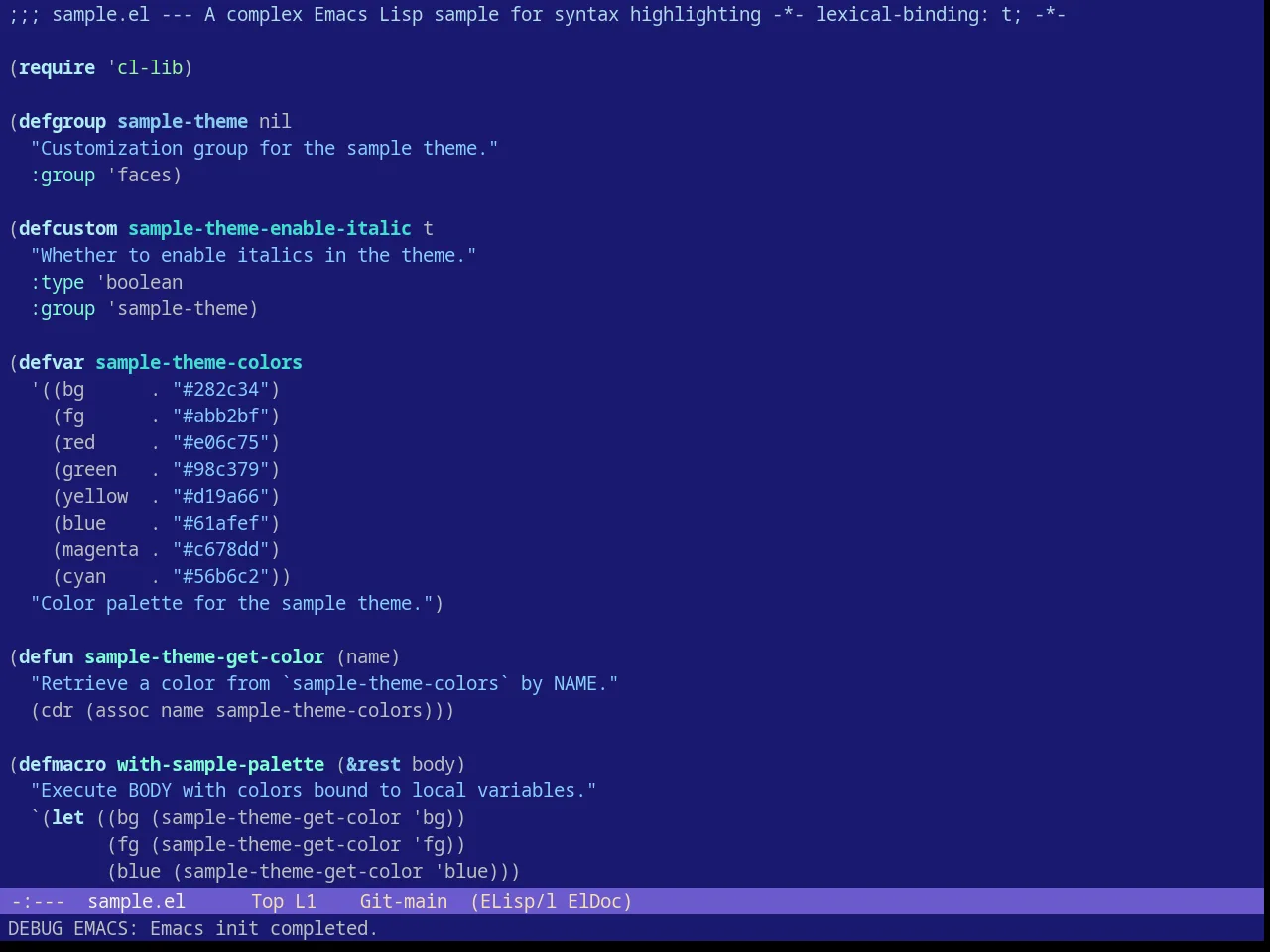Click 'sample-theme symbol after :group
1270x952 pixels.
coord(178,308)
